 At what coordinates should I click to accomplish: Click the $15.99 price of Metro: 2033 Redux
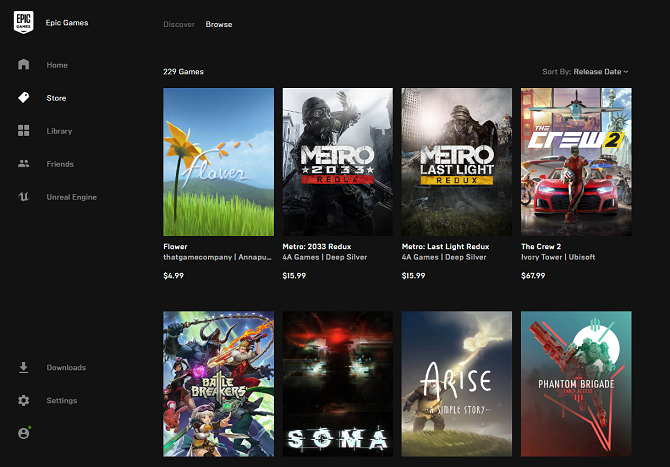294,276
